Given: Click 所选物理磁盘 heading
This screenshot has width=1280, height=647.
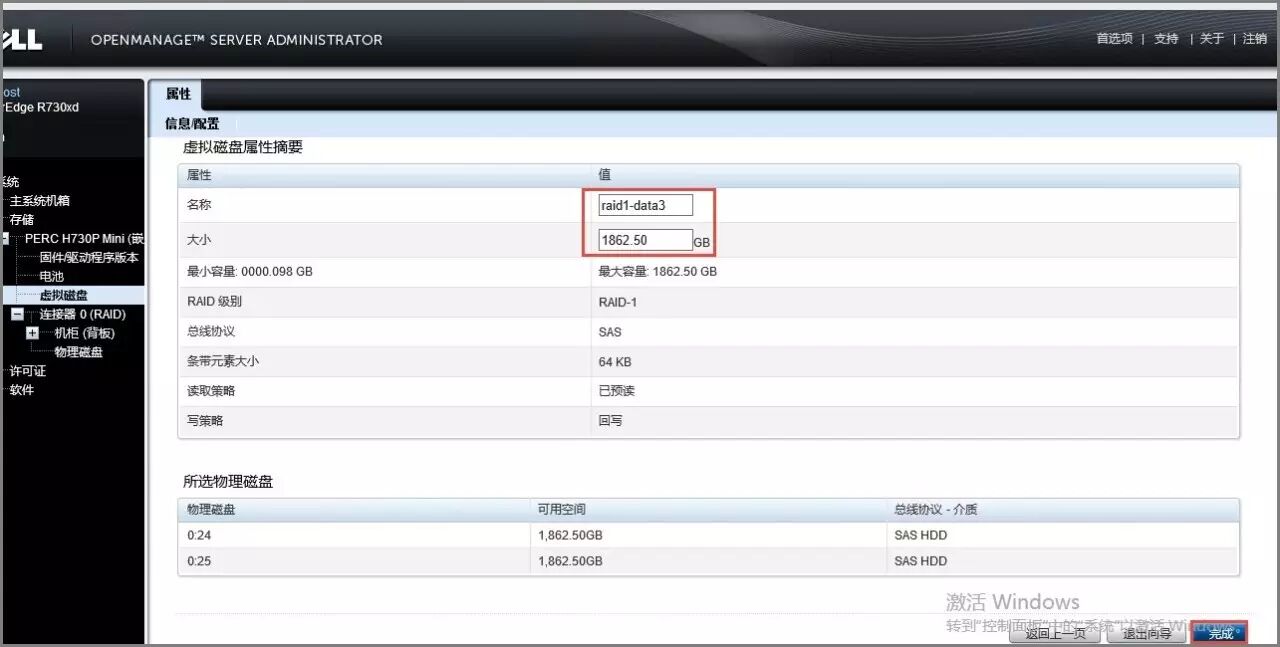Looking at the screenshot, I should coord(228,482).
